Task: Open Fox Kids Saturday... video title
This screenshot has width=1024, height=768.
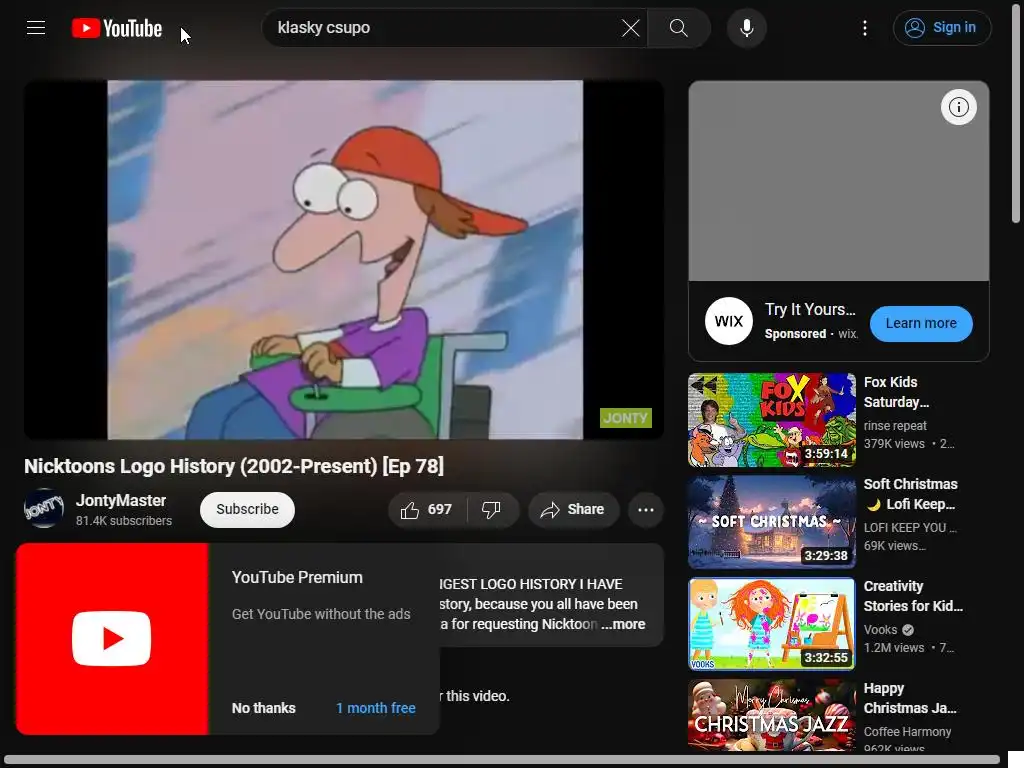Action: click(896, 392)
